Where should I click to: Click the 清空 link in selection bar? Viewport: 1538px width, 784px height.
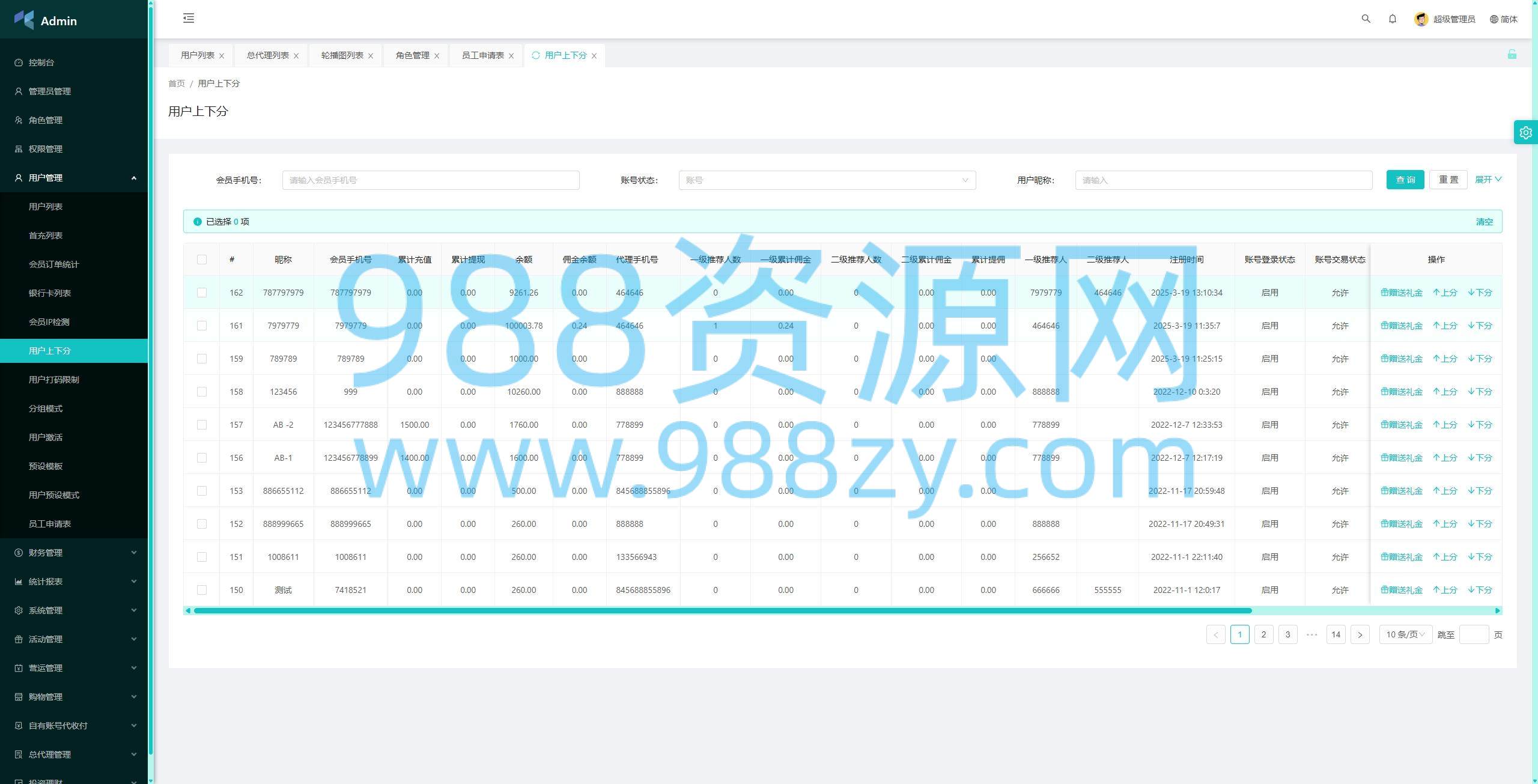[1484, 222]
